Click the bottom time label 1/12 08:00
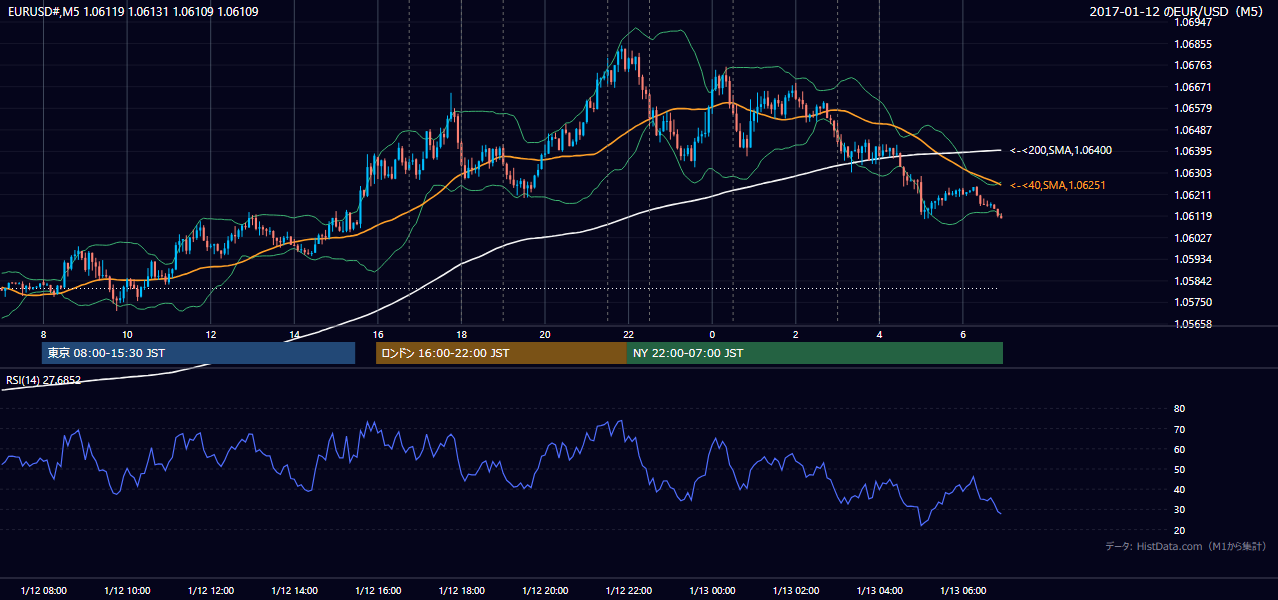 pyautogui.click(x=43, y=591)
